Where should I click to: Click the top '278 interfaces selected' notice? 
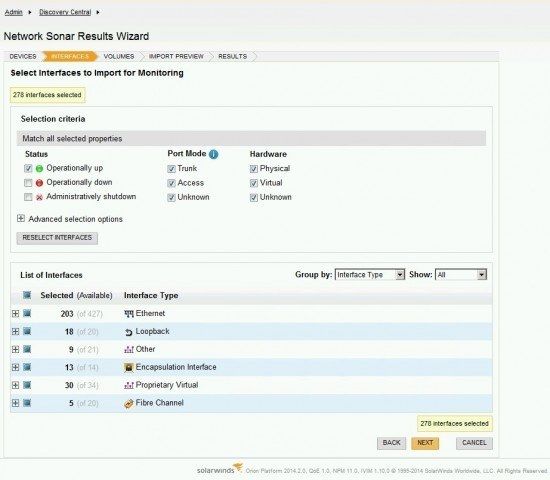[x=47, y=95]
